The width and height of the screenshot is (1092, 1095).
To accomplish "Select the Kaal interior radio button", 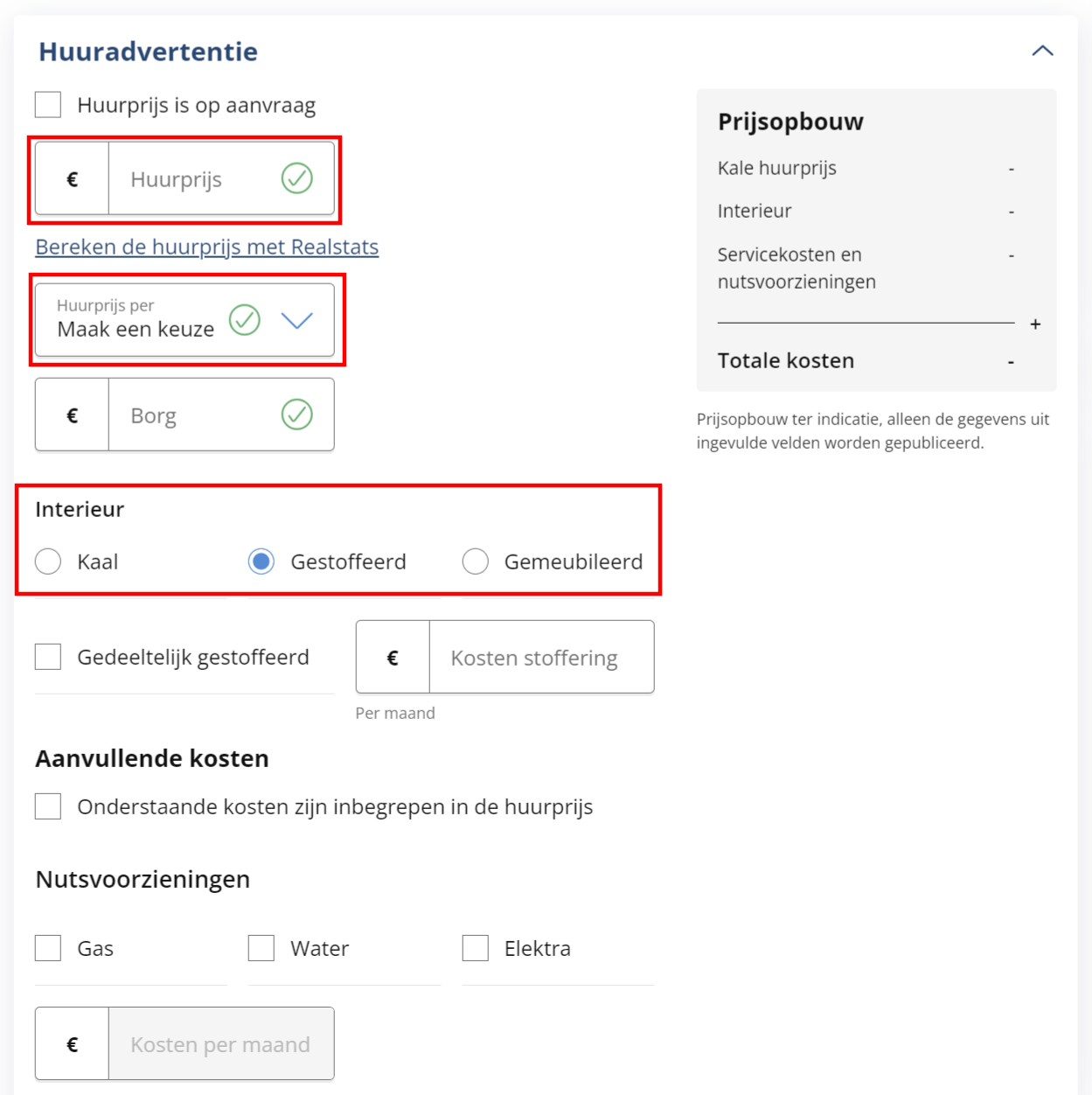I will (48, 561).
